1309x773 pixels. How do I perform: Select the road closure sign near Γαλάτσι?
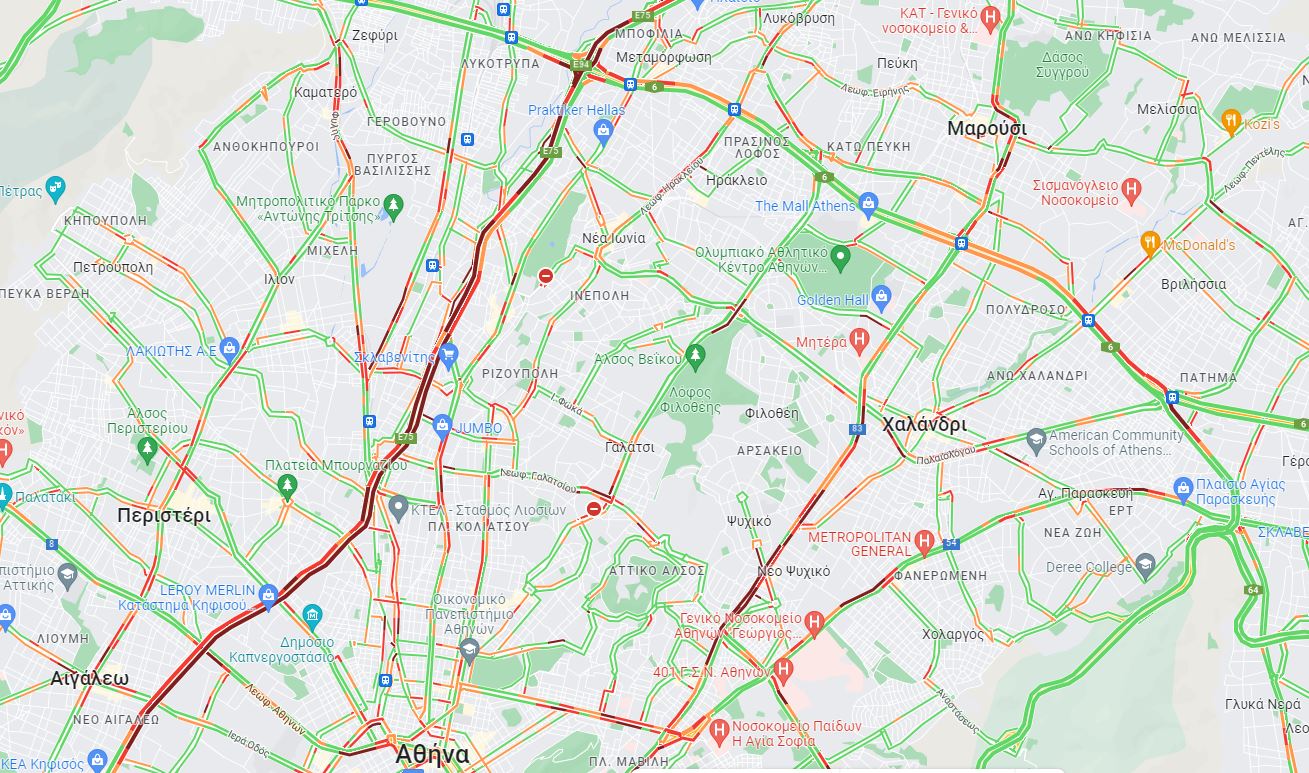594,509
